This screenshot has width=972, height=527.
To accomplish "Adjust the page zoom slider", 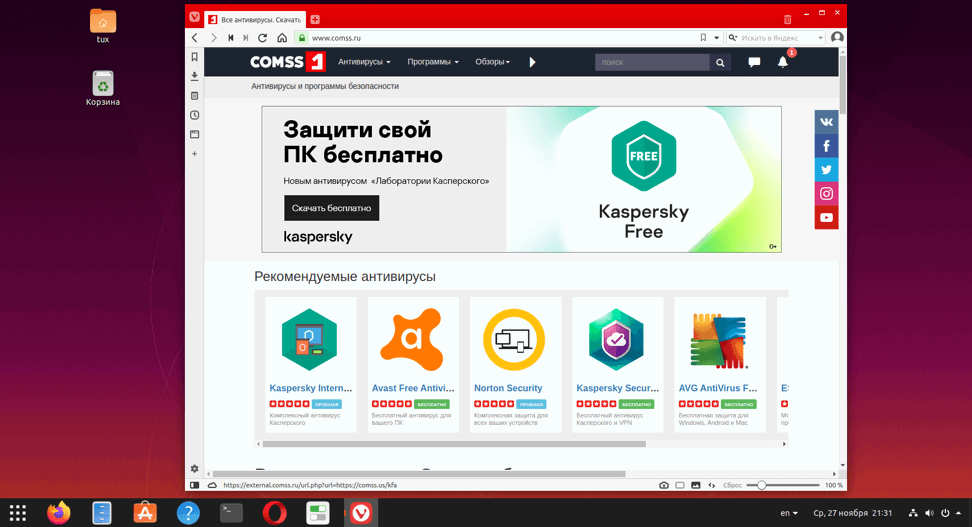I will coord(784,485).
